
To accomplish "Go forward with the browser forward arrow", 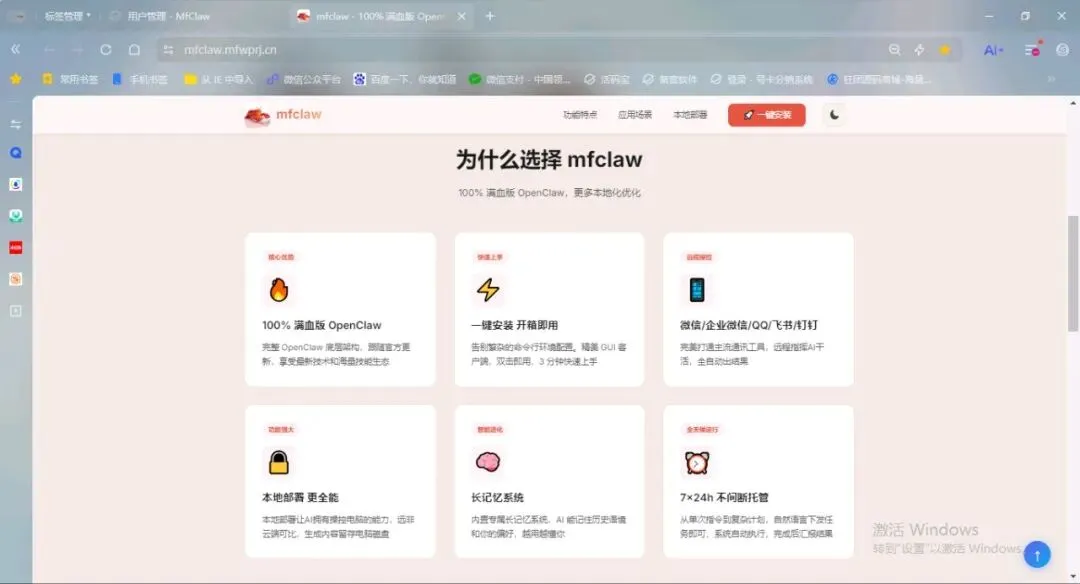I will click(x=77, y=50).
